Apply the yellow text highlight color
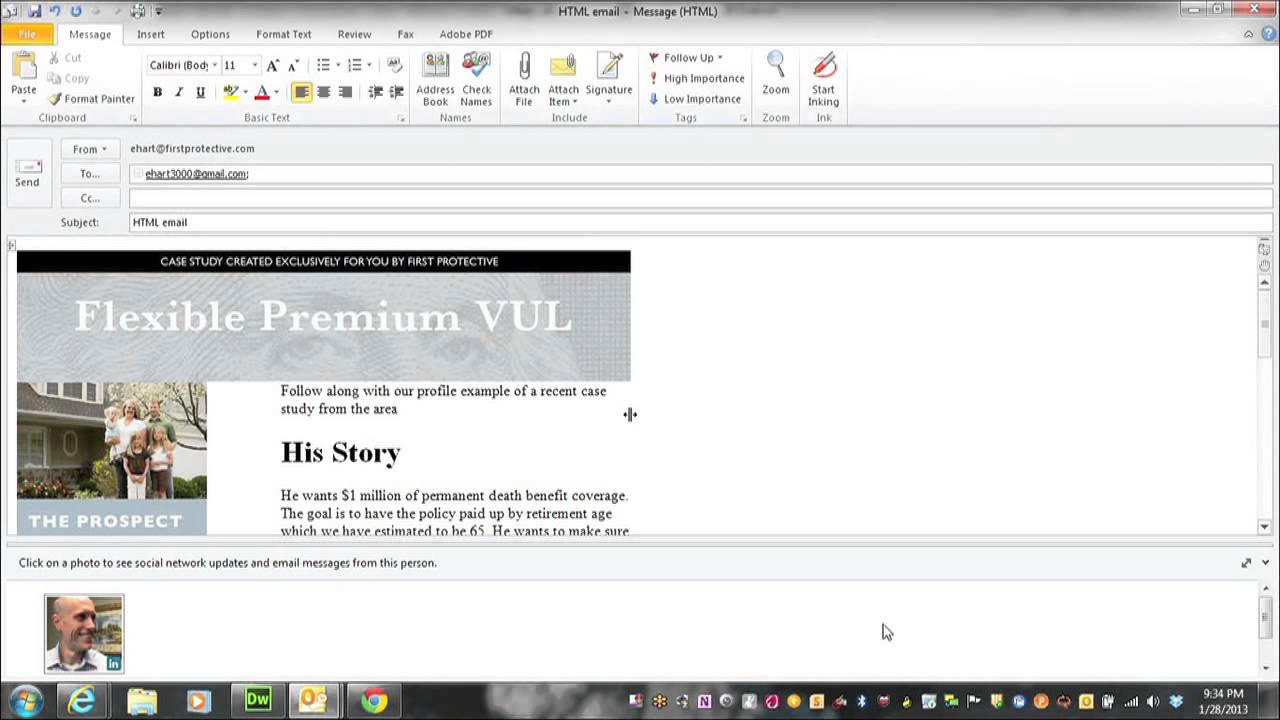 (230, 92)
